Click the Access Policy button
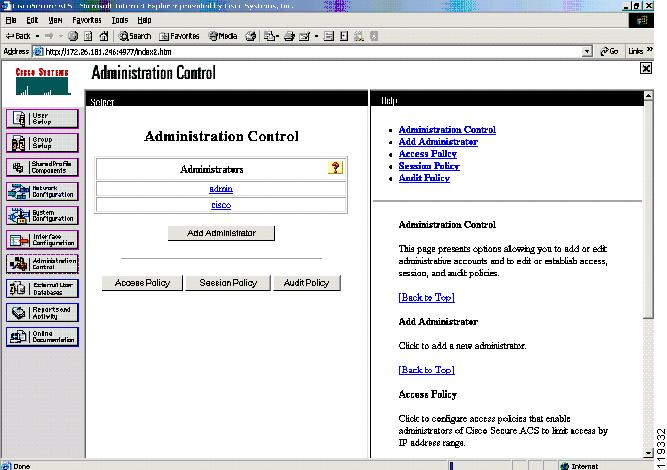This screenshot has width=667, height=470. (142, 283)
